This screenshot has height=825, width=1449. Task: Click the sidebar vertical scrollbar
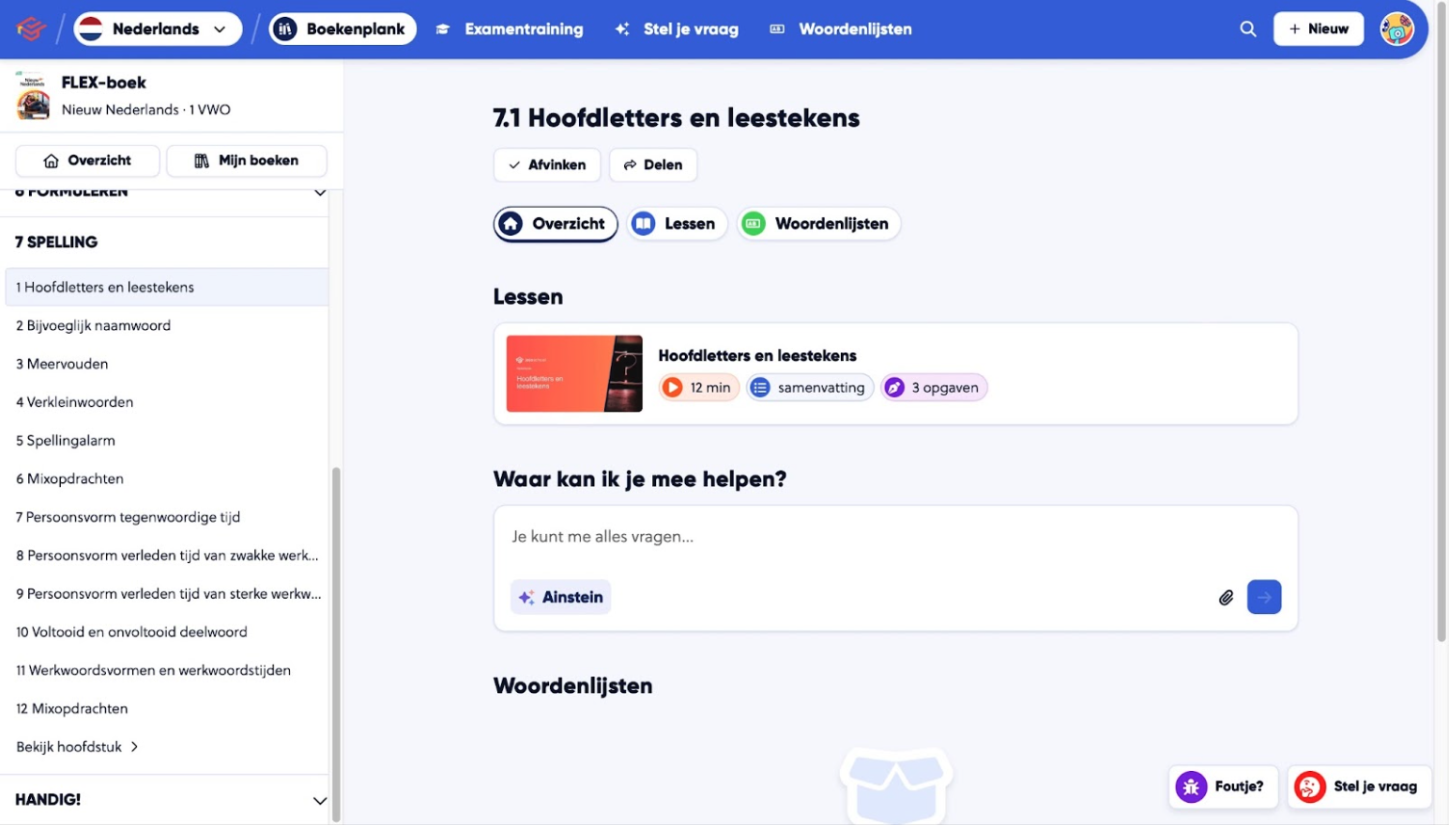coord(336,640)
